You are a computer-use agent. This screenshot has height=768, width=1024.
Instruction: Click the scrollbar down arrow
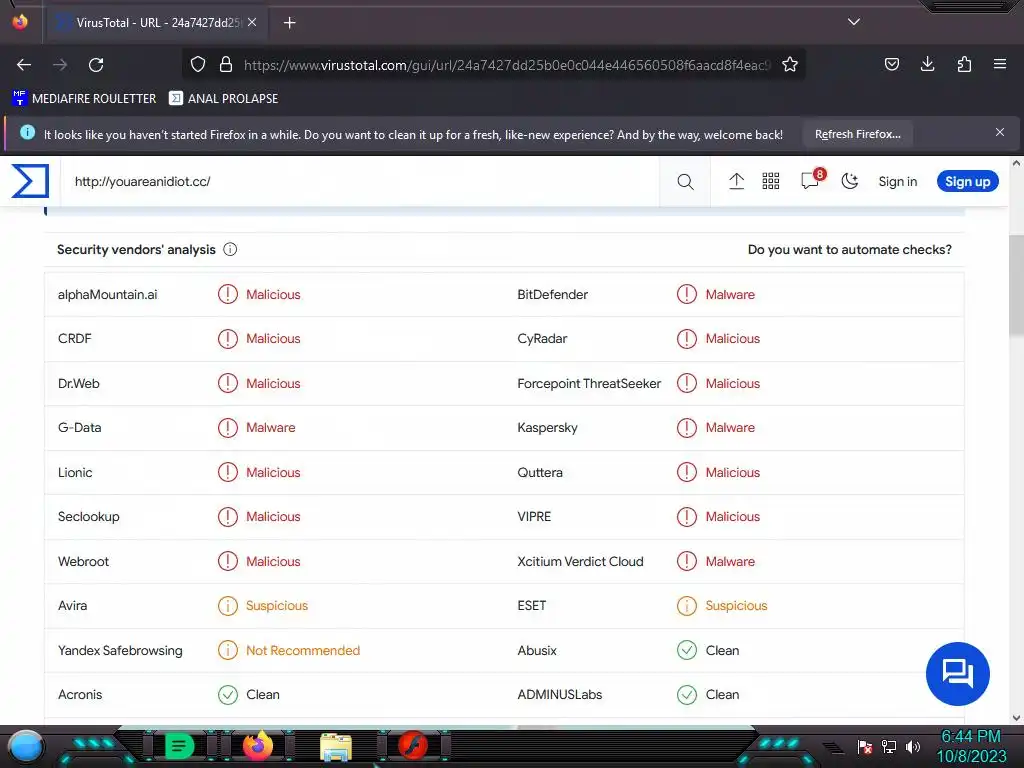coord(1016,718)
